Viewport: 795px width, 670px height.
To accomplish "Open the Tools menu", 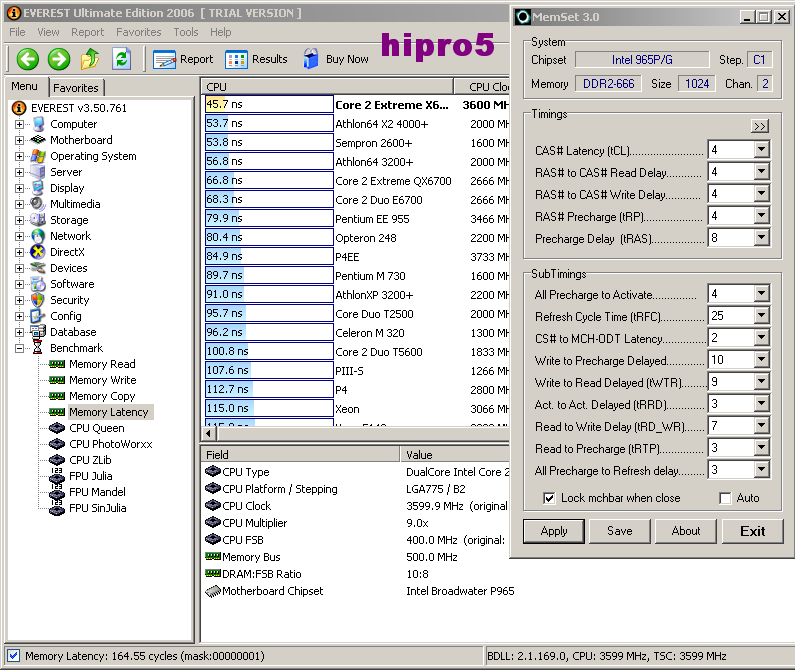I will pyautogui.click(x=186, y=32).
